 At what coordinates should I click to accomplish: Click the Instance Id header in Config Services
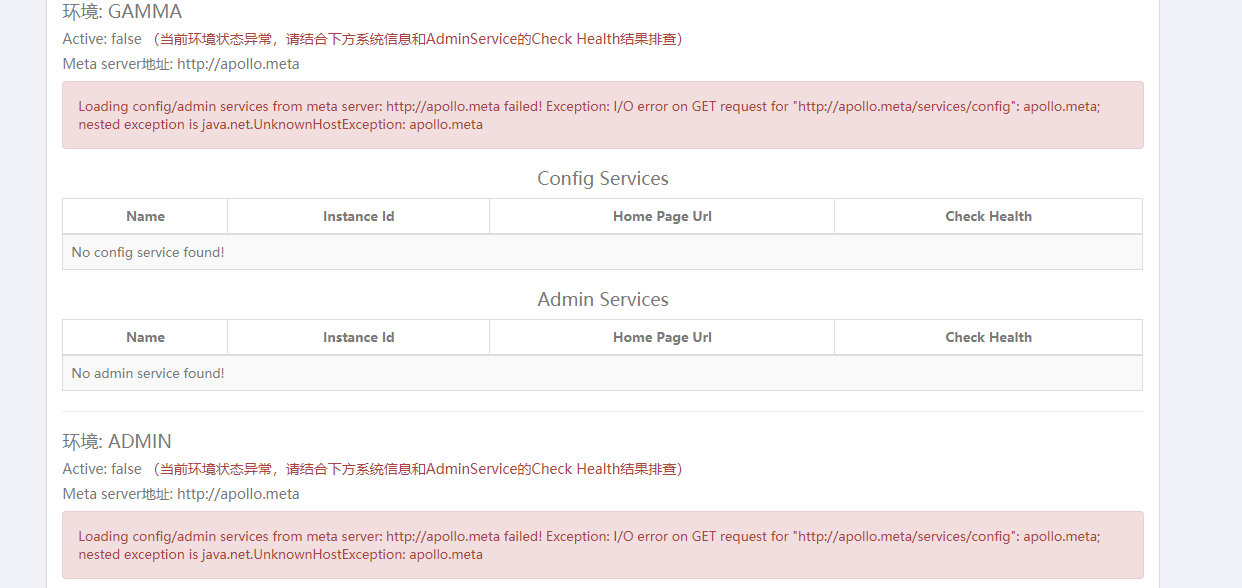[x=358, y=216]
